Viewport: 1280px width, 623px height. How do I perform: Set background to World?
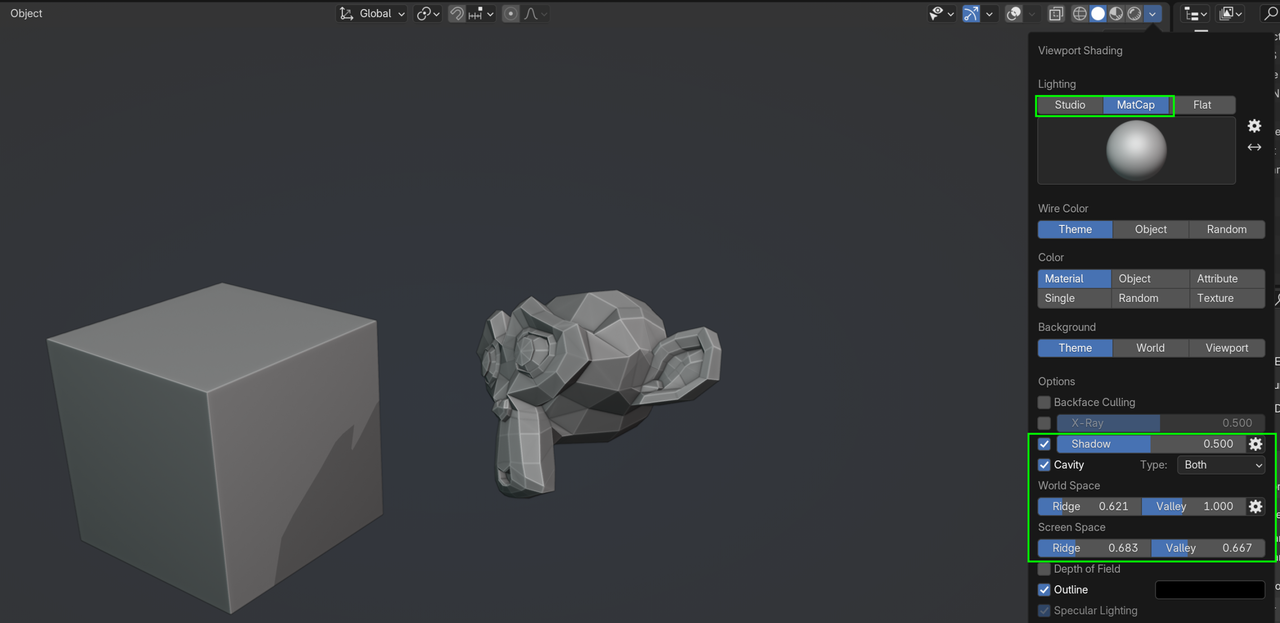pyautogui.click(x=1151, y=348)
